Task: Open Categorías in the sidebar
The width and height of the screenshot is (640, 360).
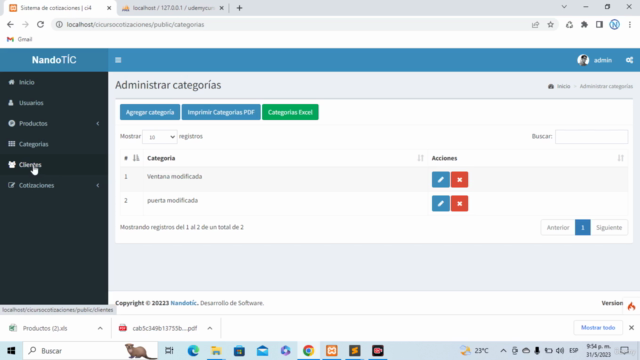Action: (x=54, y=144)
